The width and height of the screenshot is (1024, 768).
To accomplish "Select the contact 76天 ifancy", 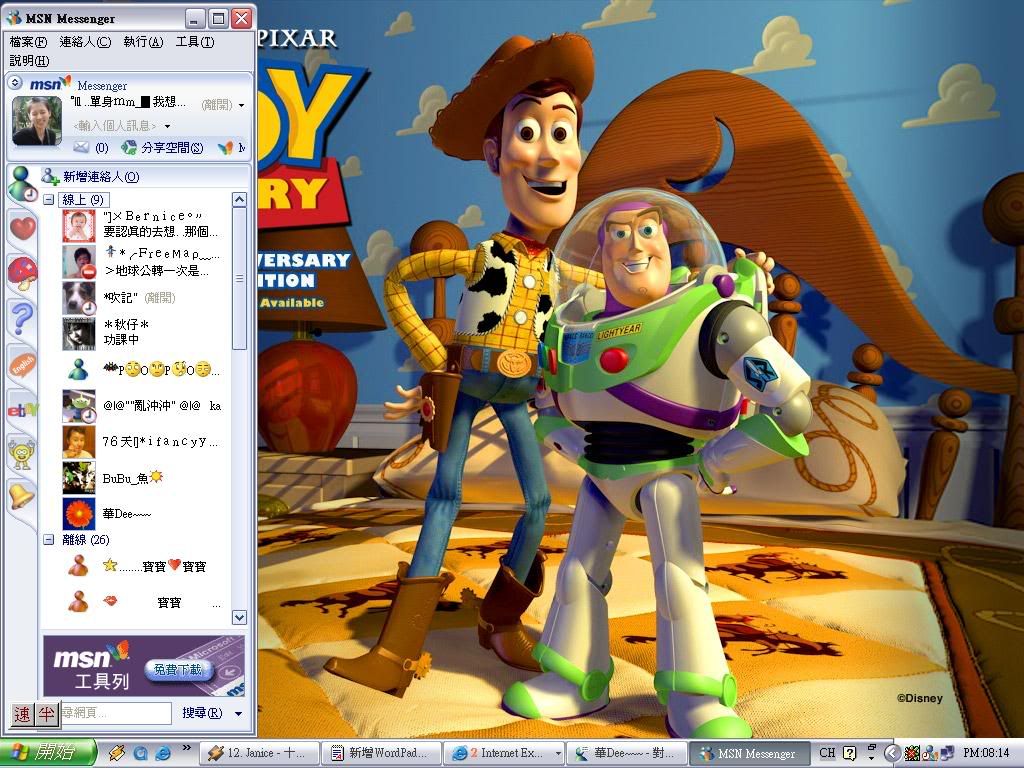I will [161, 441].
